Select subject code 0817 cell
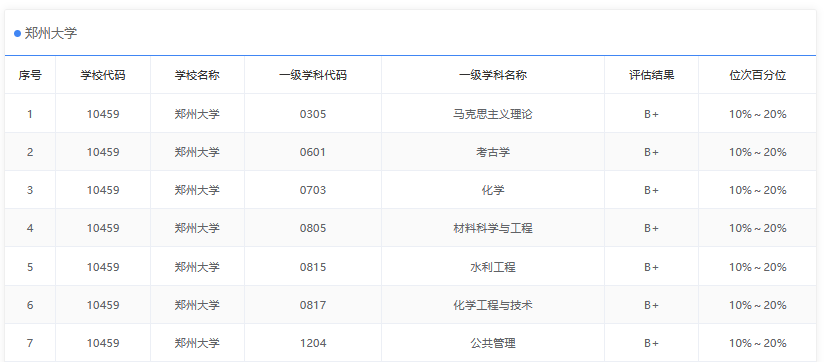This screenshot has width=827, height=362. click(x=313, y=305)
